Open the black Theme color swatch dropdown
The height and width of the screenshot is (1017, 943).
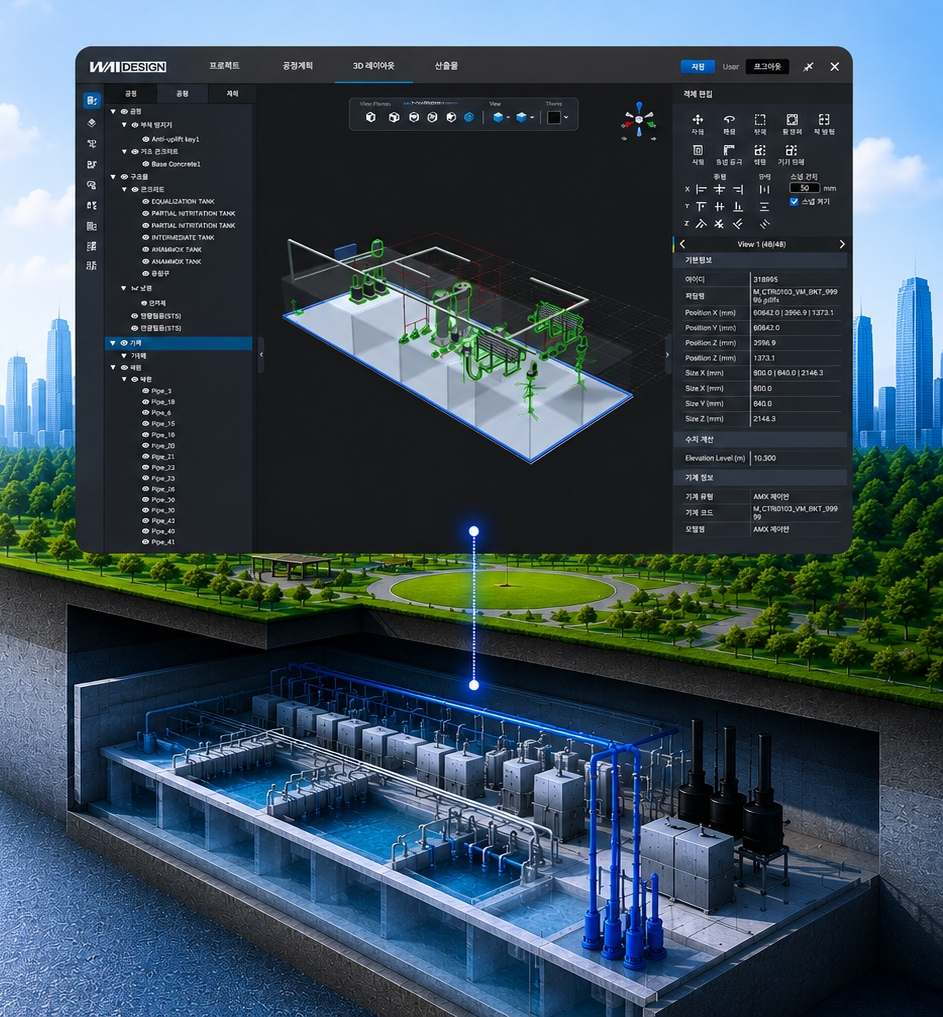(x=558, y=117)
